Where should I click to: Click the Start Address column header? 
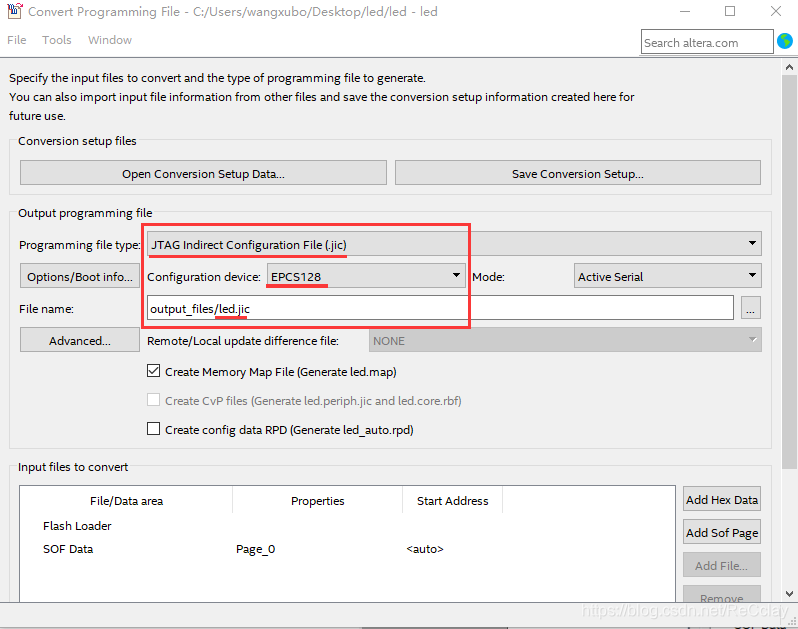pos(452,500)
